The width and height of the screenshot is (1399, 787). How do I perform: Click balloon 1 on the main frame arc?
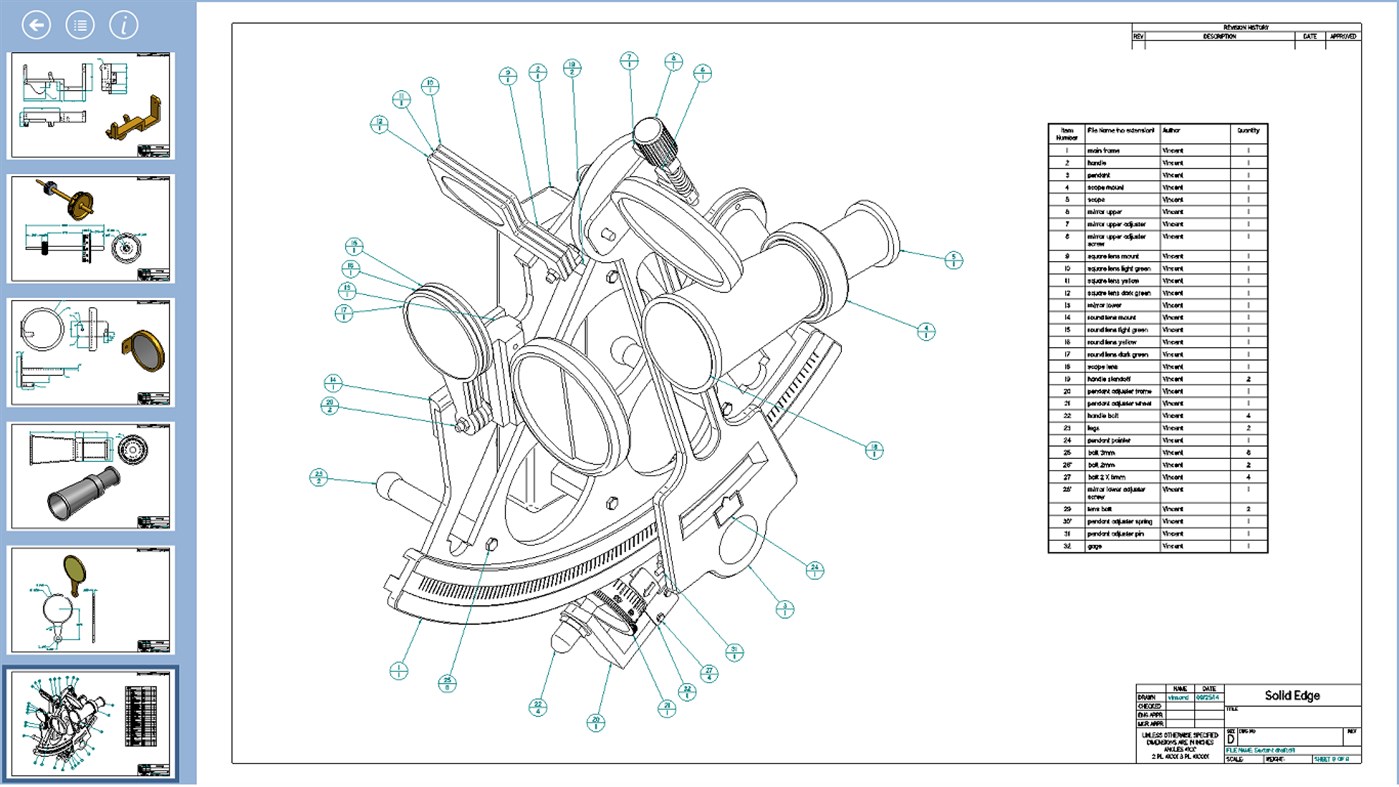tap(401, 668)
